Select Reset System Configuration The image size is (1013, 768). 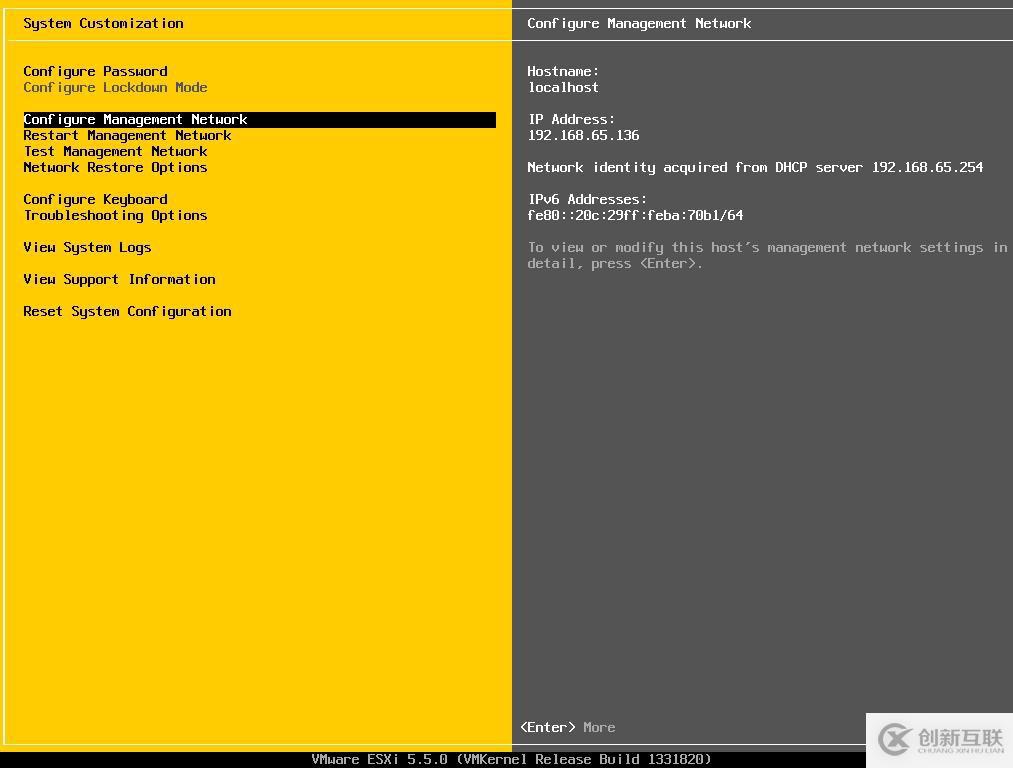click(x=127, y=311)
